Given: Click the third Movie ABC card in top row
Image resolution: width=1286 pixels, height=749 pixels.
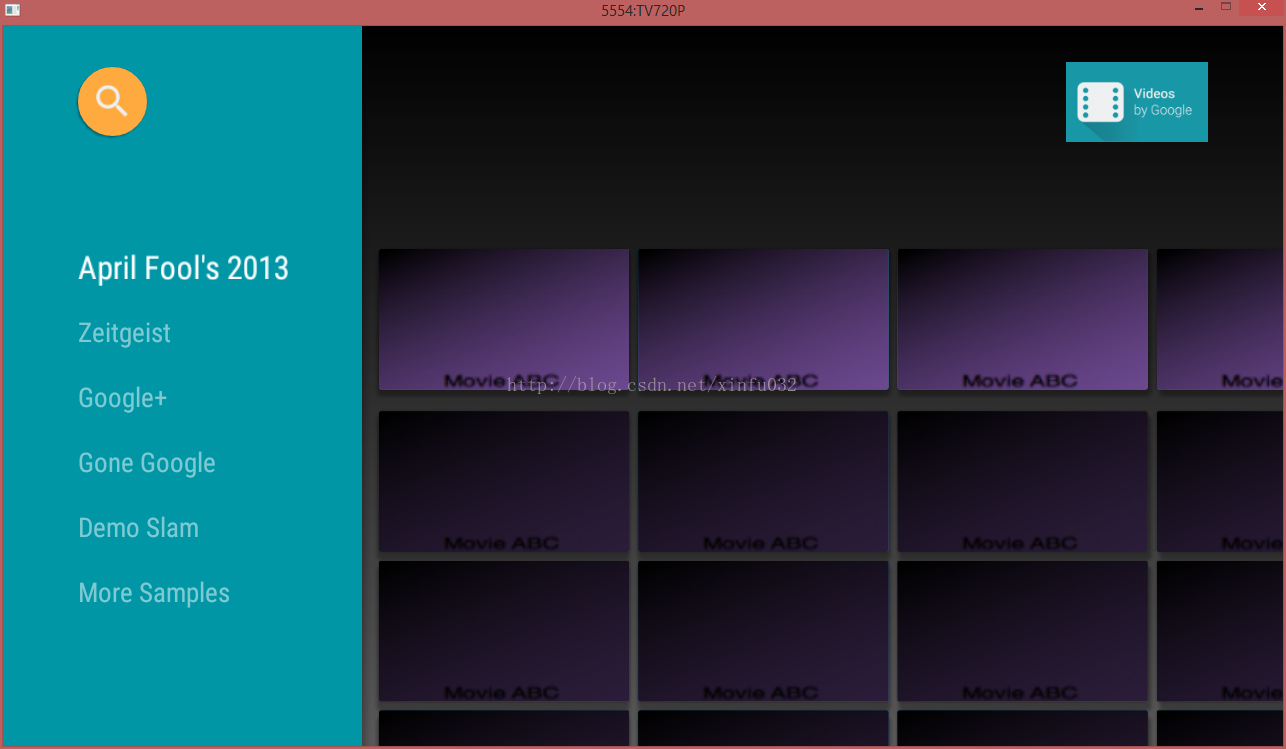Looking at the screenshot, I should pos(1022,319).
